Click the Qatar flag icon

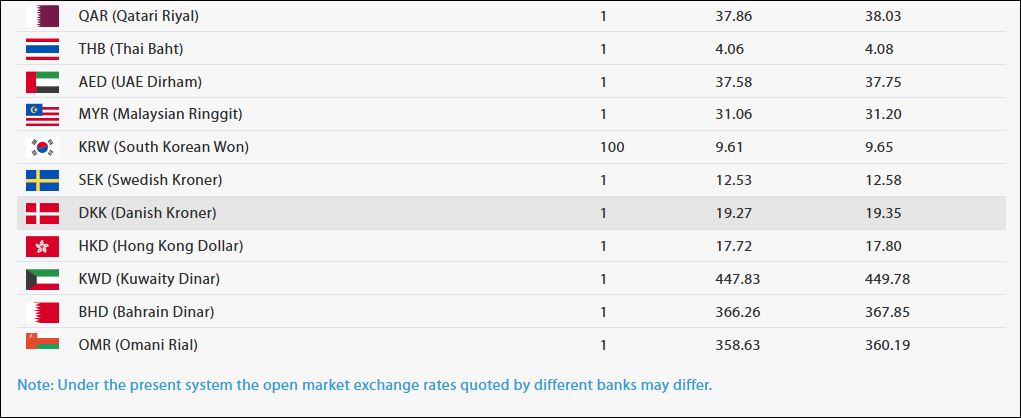(x=42, y=16)
